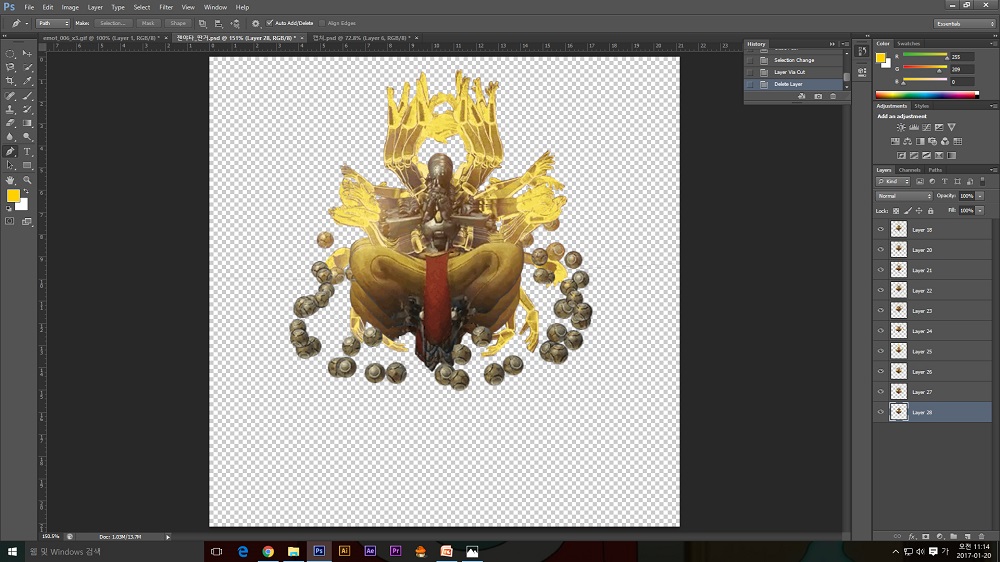Hide Layer 23 visibility eye
The height and width of the screenshot is (562, 1000).
881,311
